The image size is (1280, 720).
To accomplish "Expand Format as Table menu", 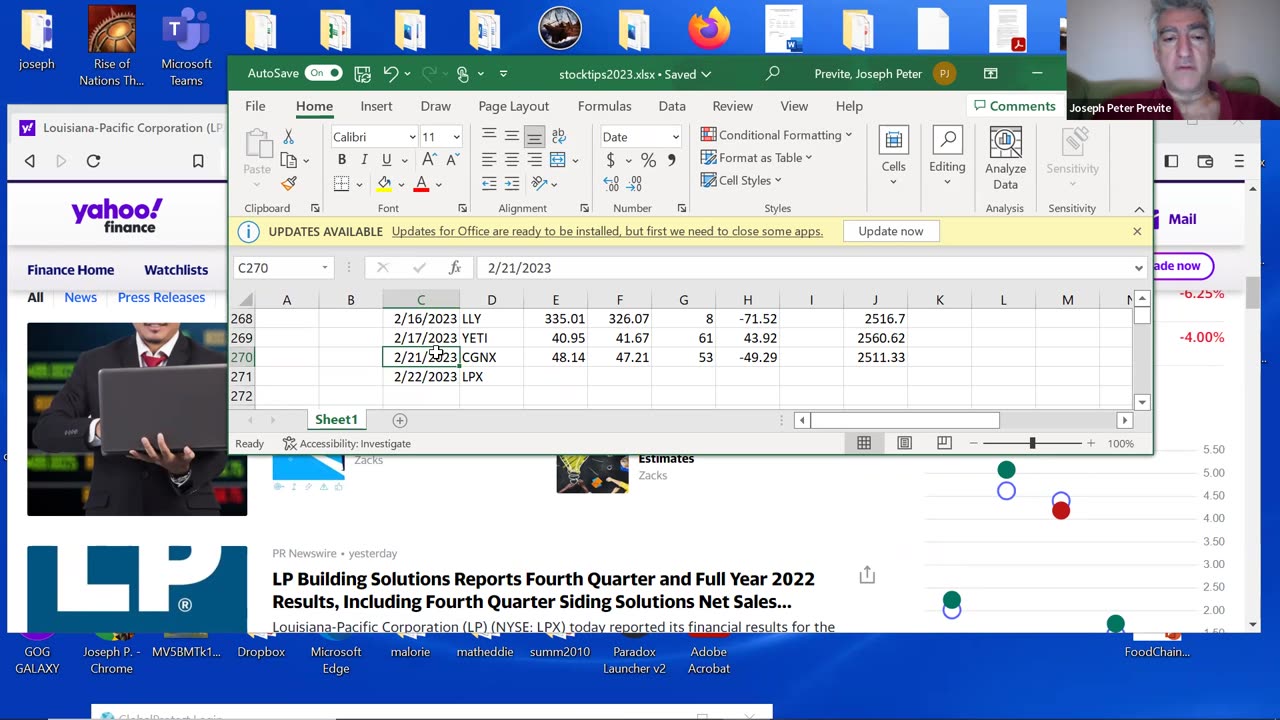I will click(x=757, y=158).
